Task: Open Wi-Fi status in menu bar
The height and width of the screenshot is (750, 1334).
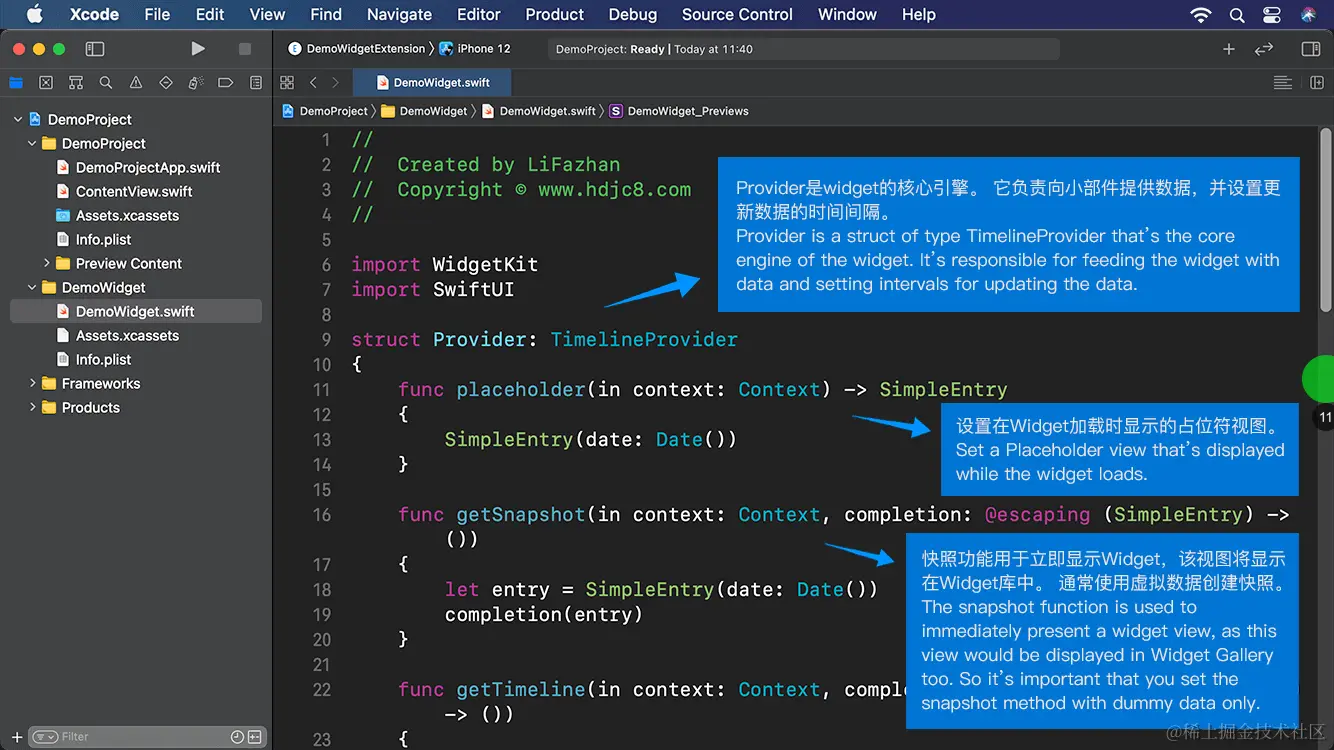Action: 1200,15
